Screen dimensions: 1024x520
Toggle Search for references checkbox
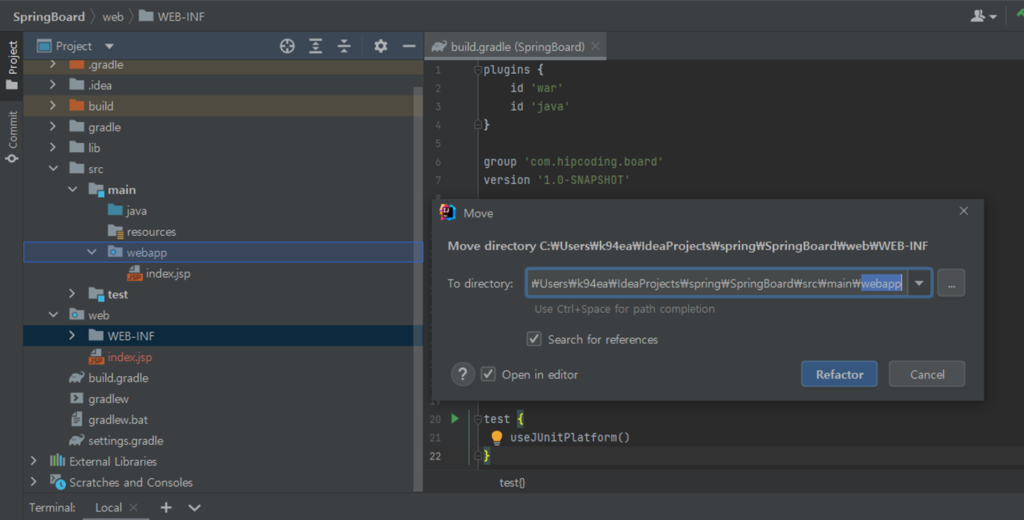click(534, 339)
